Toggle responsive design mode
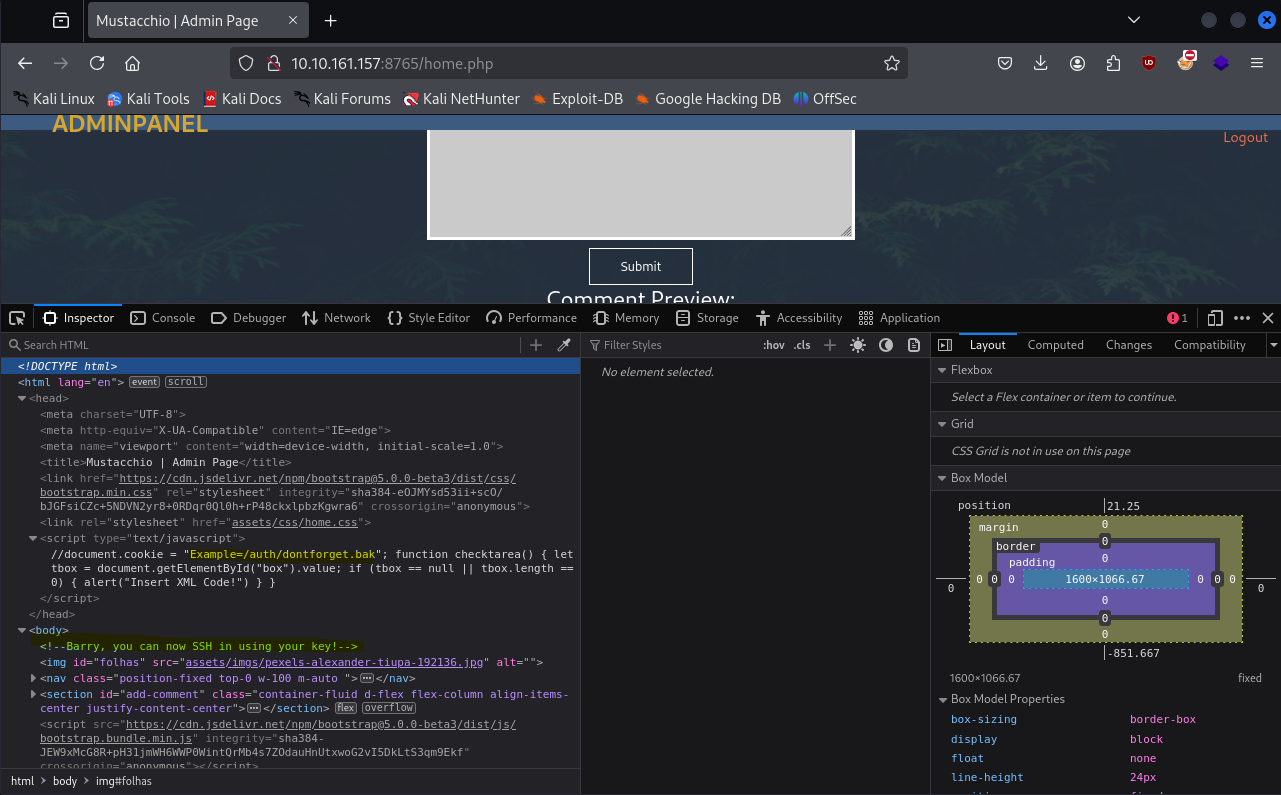The height and width of the screenshot is (795, 1281). point(1215,318)
